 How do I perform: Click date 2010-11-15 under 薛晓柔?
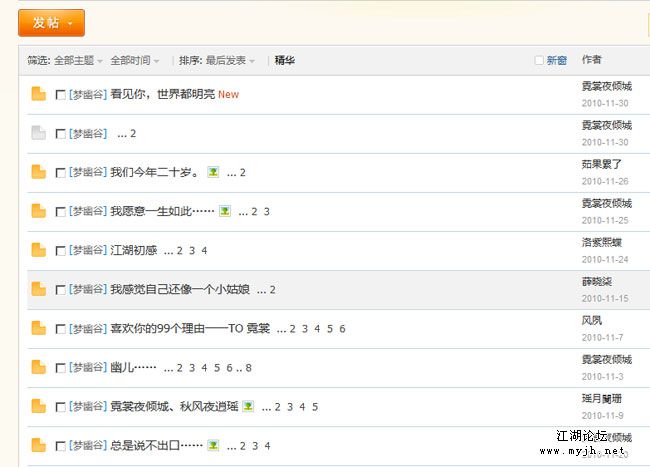tap(605, 298)
